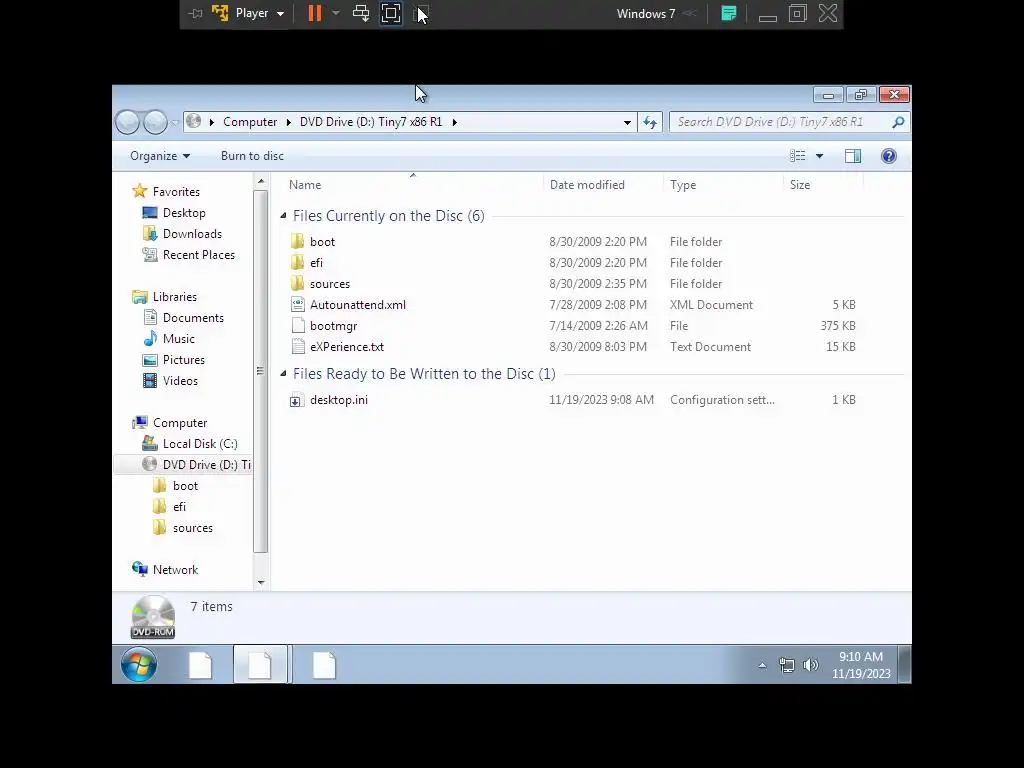
Task: Collapse Files Currently on the Disc group
Action: pos(283,216)
